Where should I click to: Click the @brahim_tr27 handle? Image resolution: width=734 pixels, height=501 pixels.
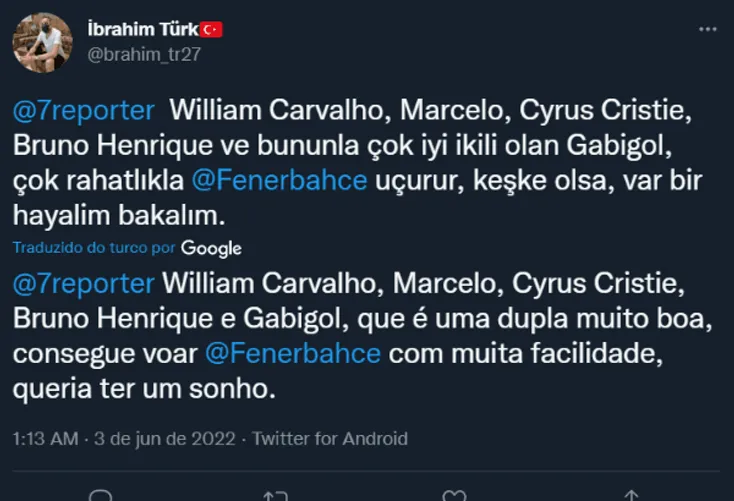(144, 54)
